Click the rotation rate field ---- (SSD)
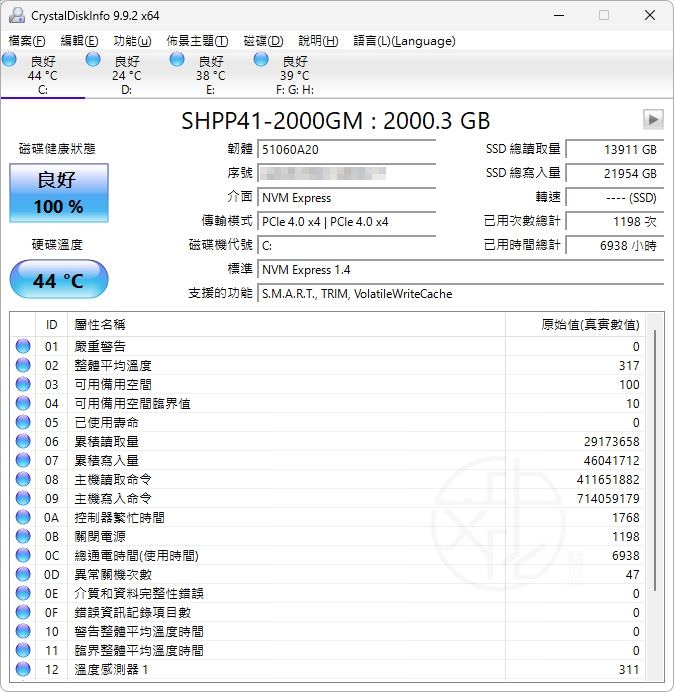The image size is (674, 692). (614, 198)
